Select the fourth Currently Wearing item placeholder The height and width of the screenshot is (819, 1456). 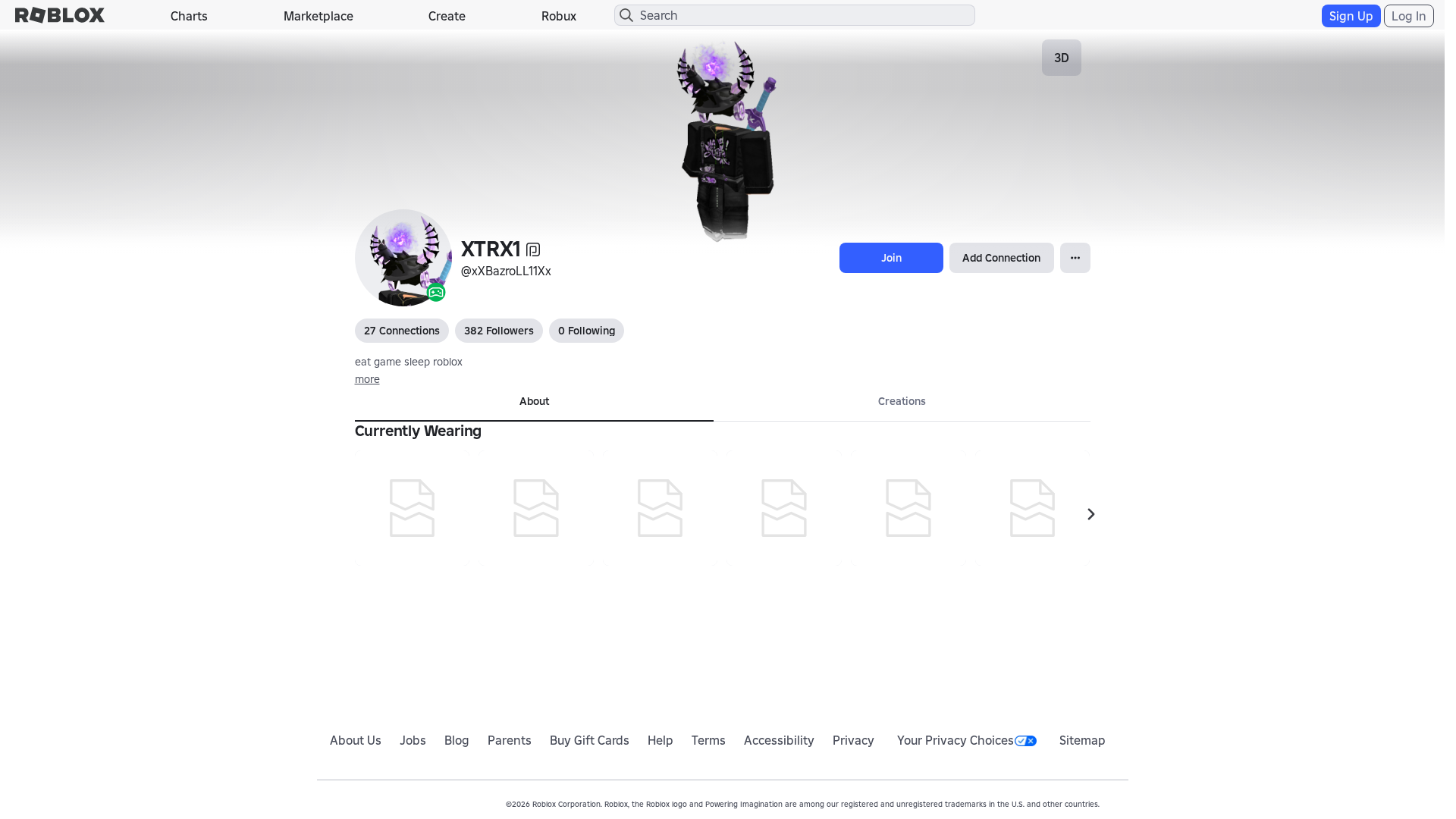pos(784,508)
